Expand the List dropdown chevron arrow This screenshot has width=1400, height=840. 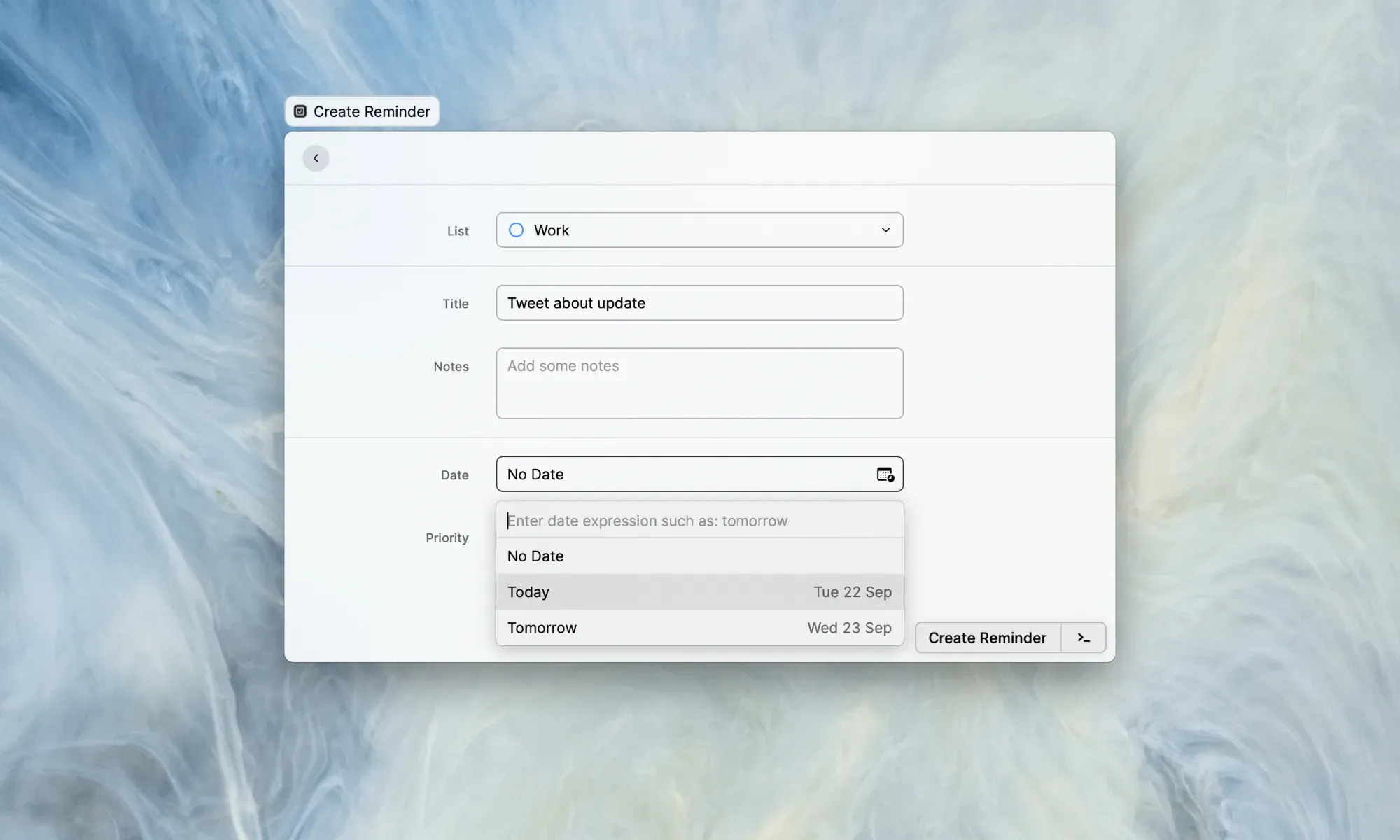click(x=885, y=230)
